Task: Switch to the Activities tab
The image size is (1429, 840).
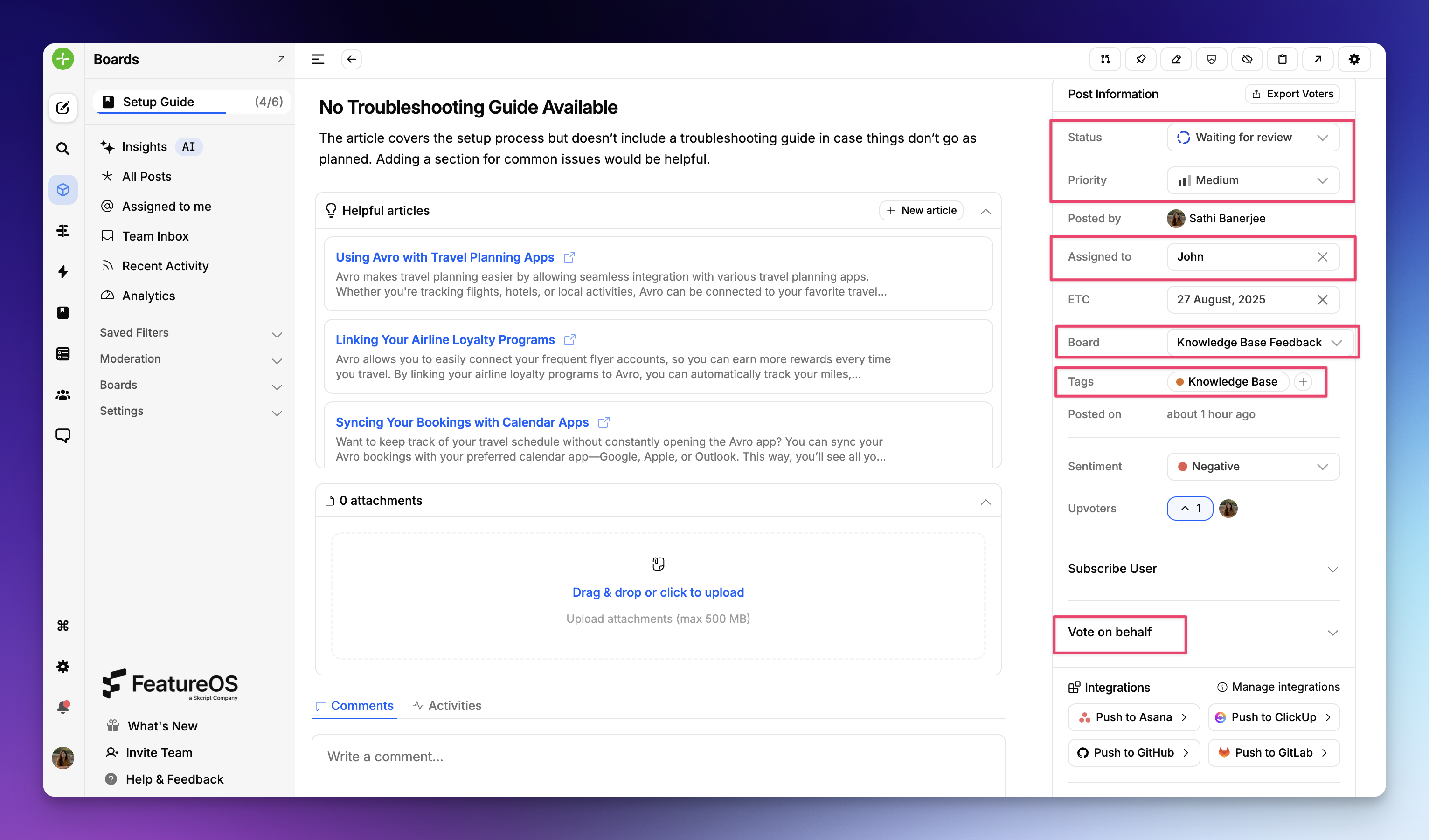Action: pos(455,705)
